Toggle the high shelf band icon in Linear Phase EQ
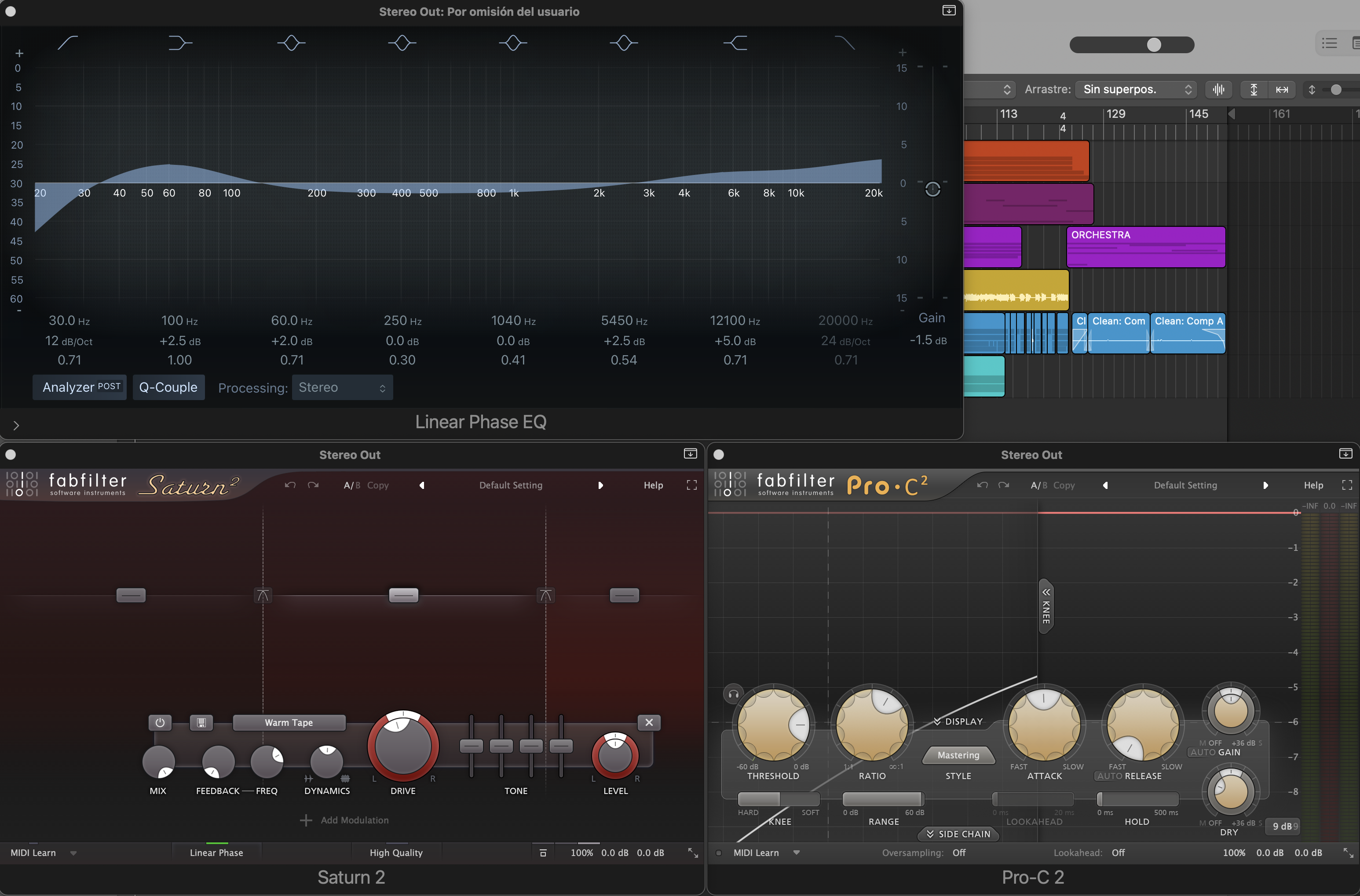This screenshot has width=1360, height=896. click(x=735, y=43)
